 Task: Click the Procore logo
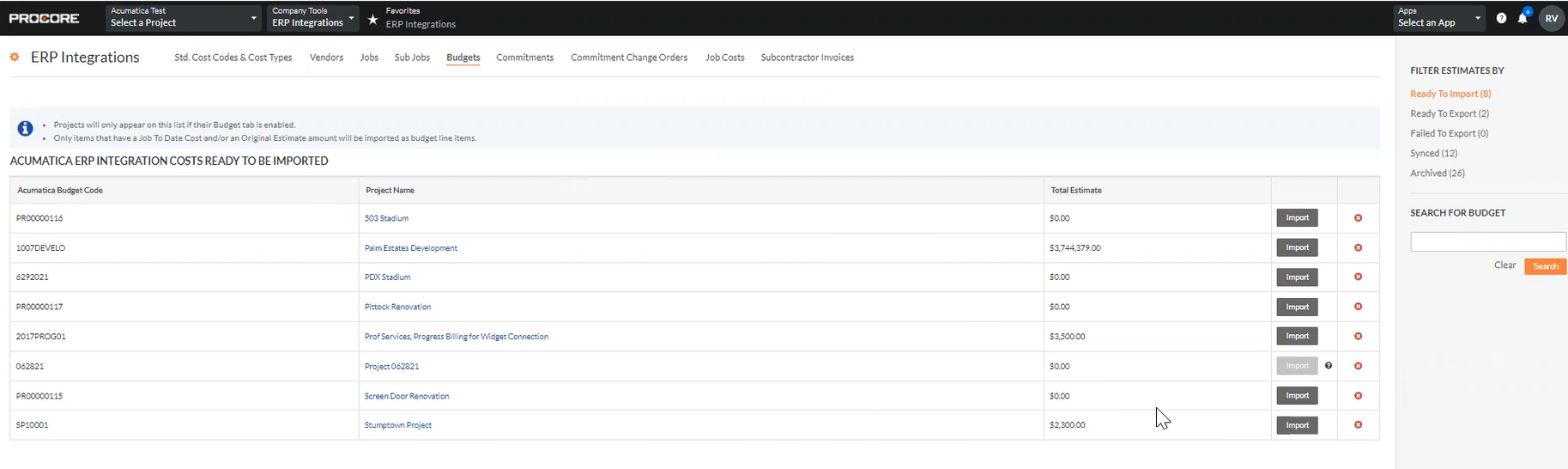45,18
